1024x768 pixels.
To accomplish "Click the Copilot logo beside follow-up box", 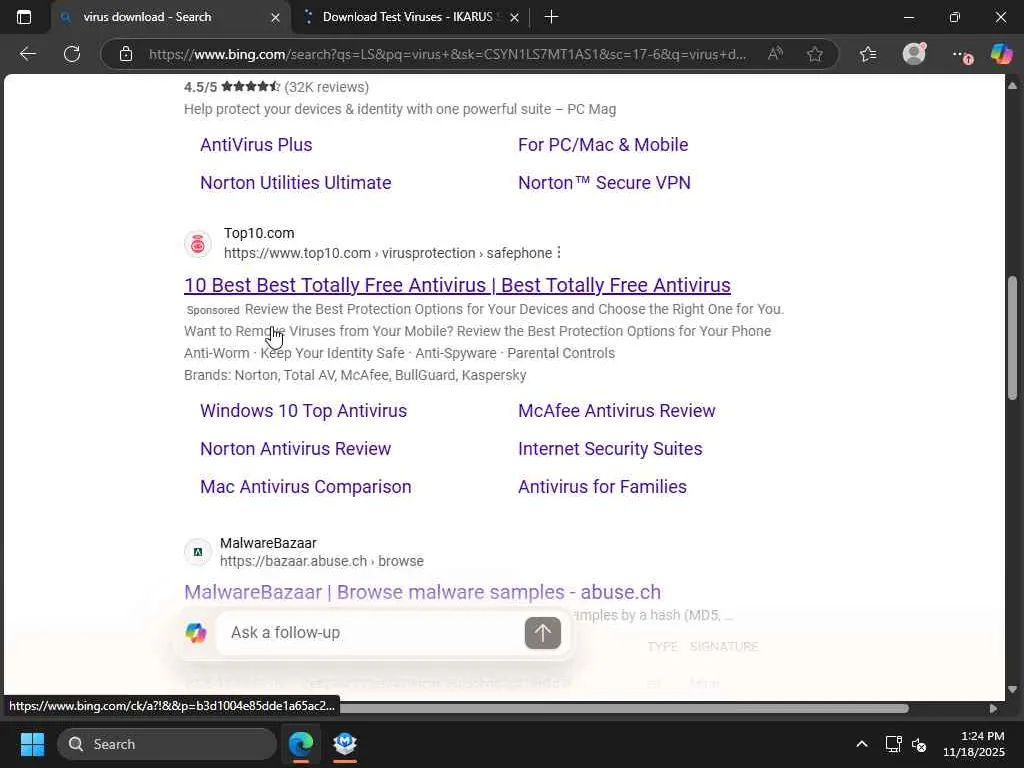I will [196, 632].
